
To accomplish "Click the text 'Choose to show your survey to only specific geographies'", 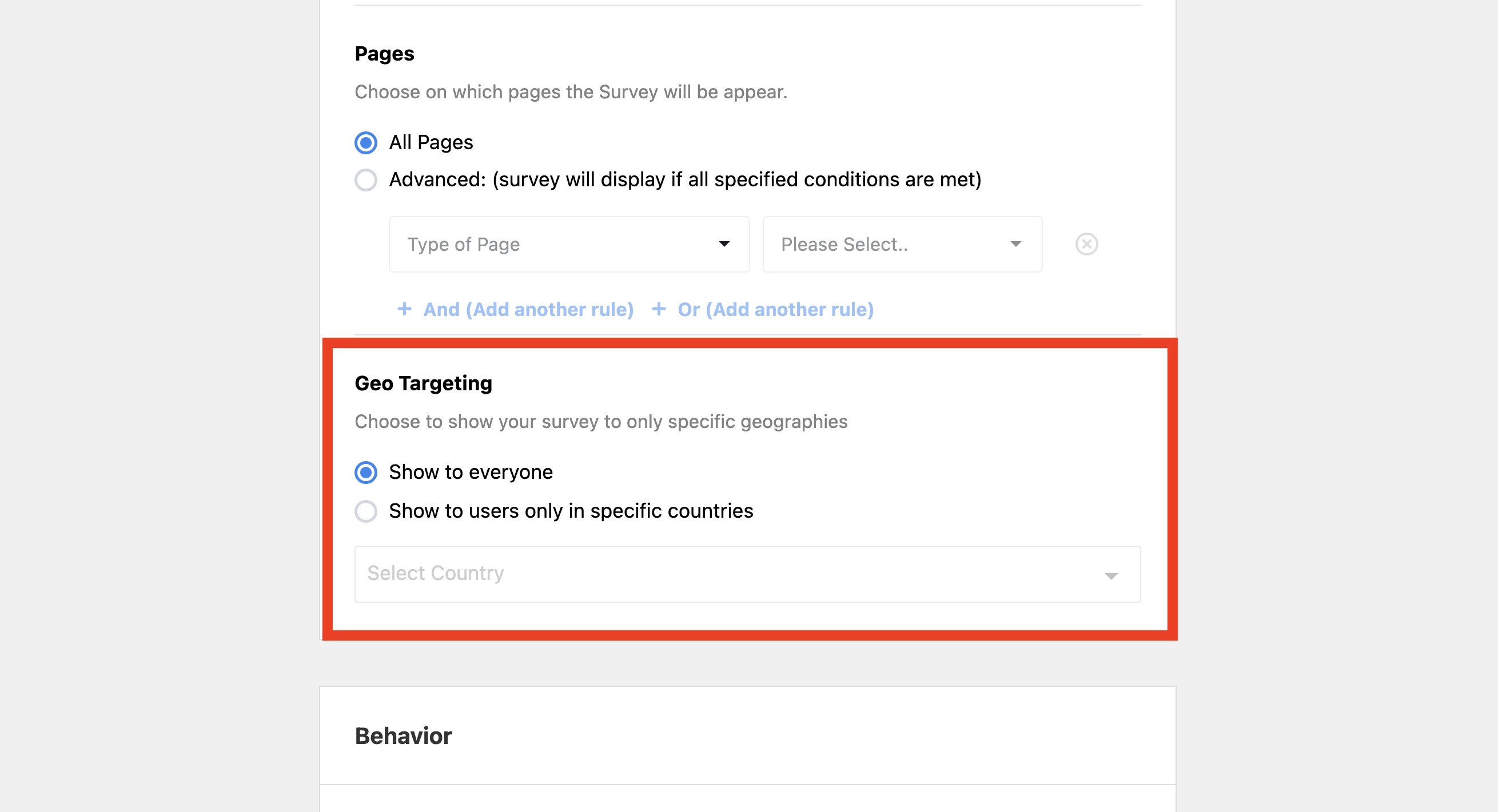I will coord(601,421).
